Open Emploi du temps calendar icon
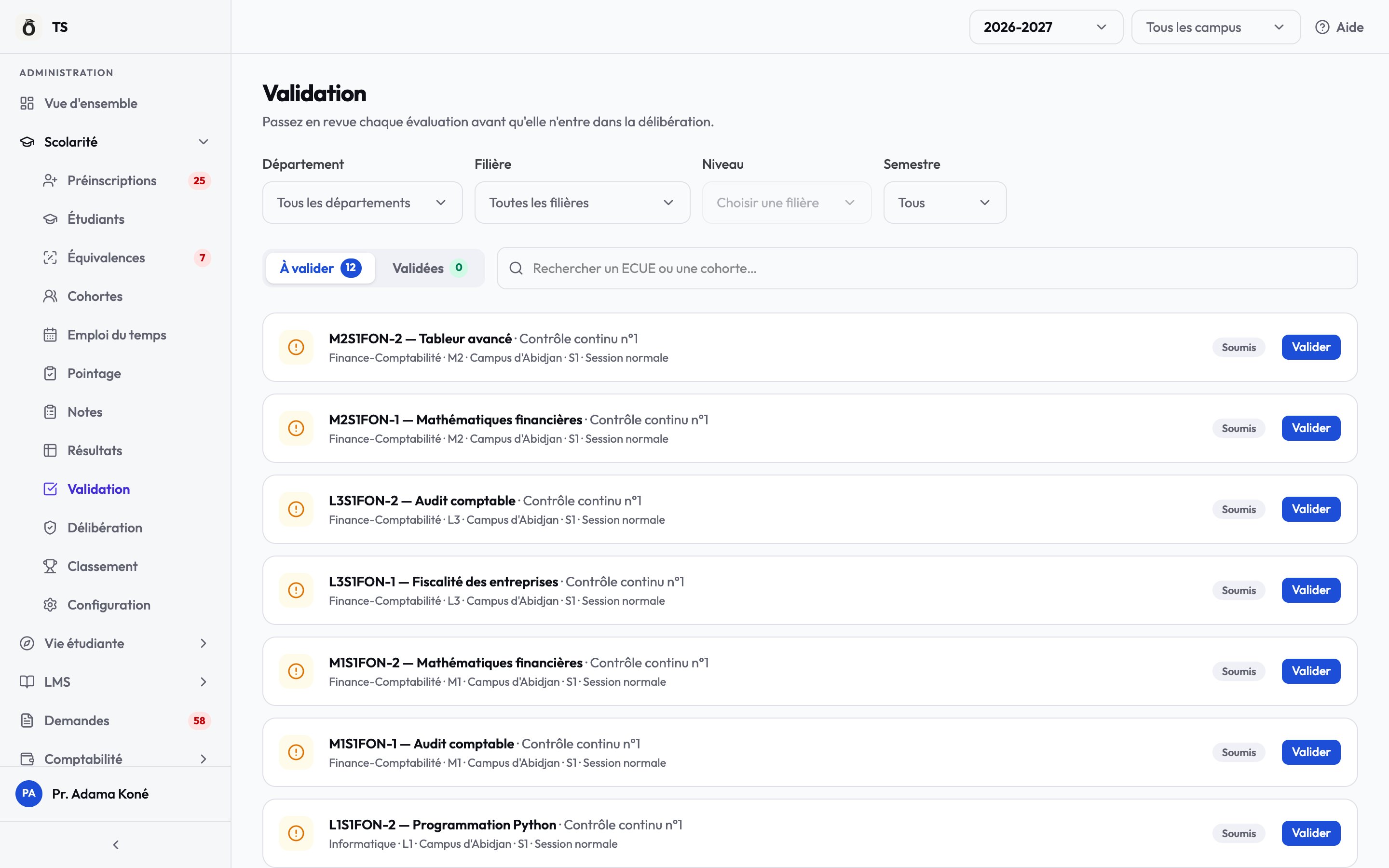1389x868 pixels. (50, 335)
